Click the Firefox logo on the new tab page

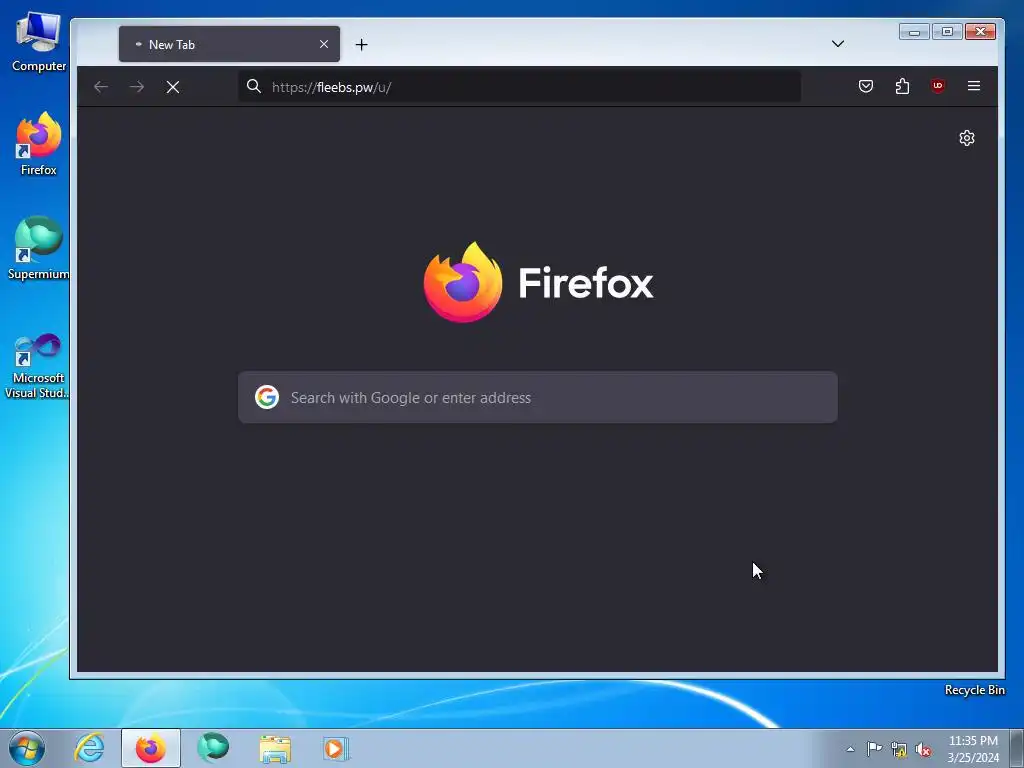(x=538, y=282)
